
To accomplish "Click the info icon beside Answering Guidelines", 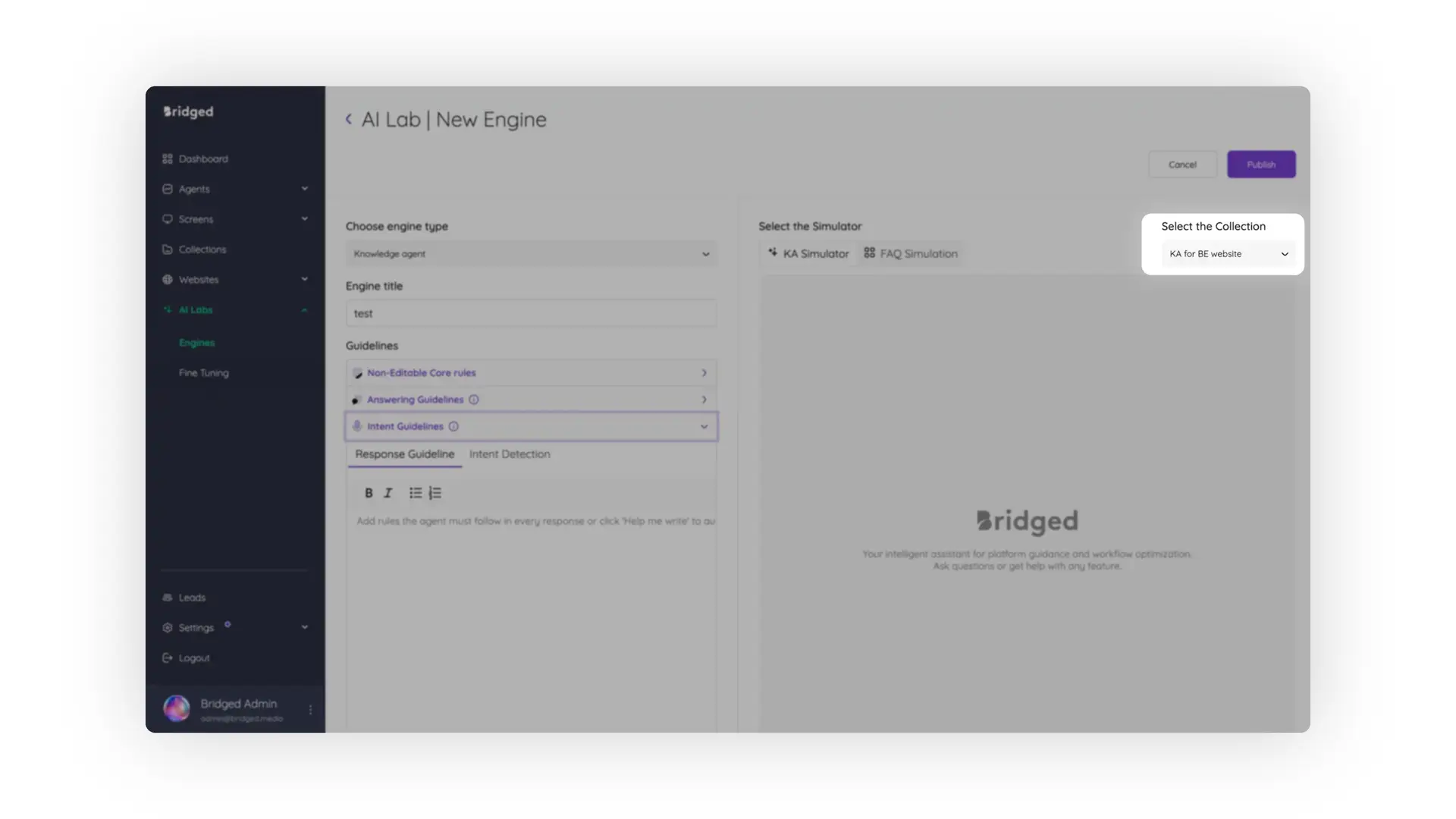I will coord(474,399).
